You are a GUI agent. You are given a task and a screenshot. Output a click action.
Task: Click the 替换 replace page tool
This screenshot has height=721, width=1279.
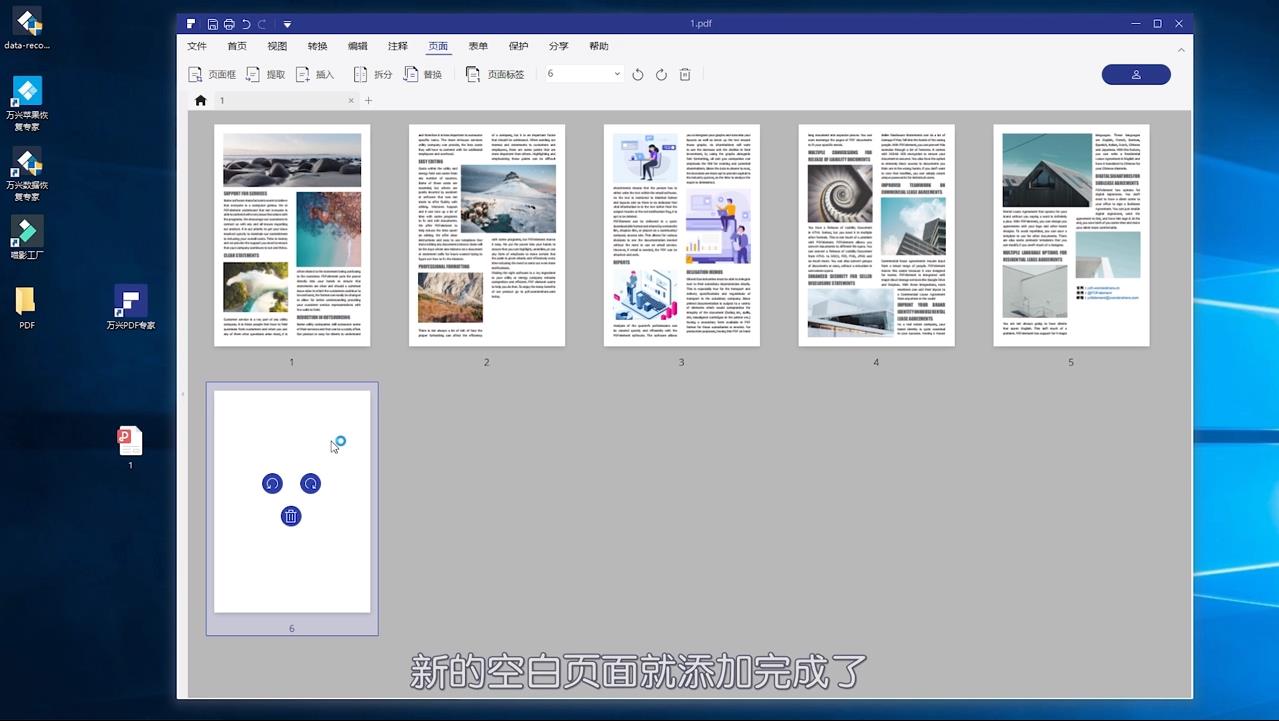coord(423,74)
